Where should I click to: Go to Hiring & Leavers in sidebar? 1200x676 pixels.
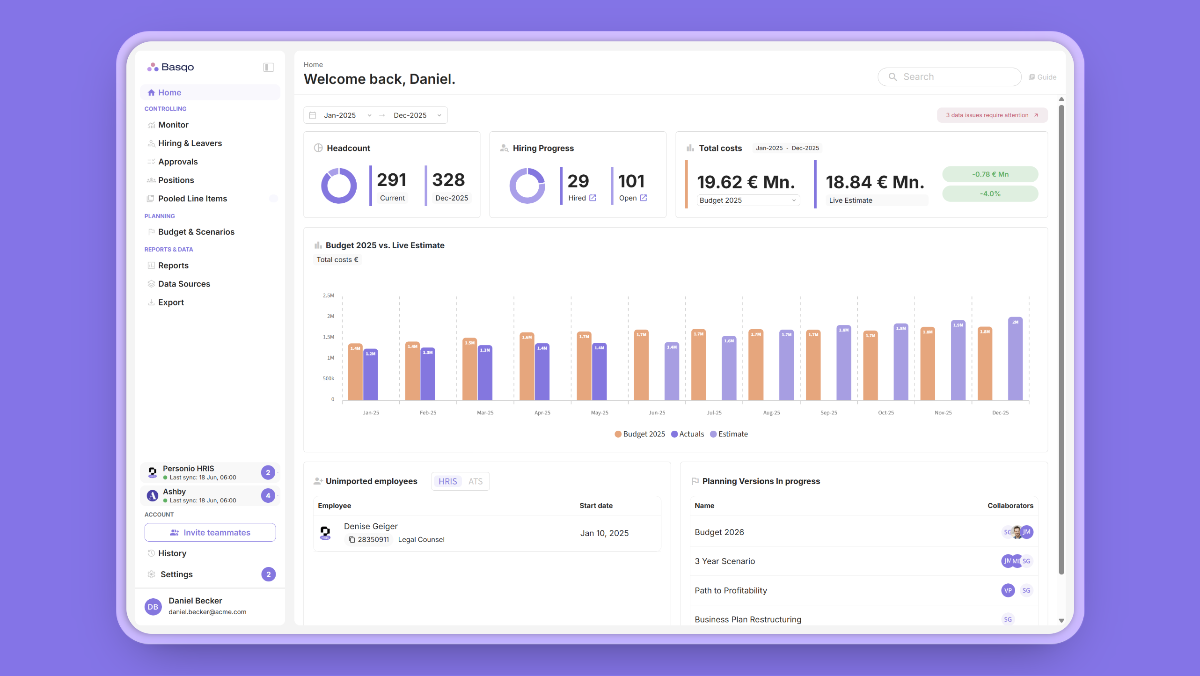[190, 143]
